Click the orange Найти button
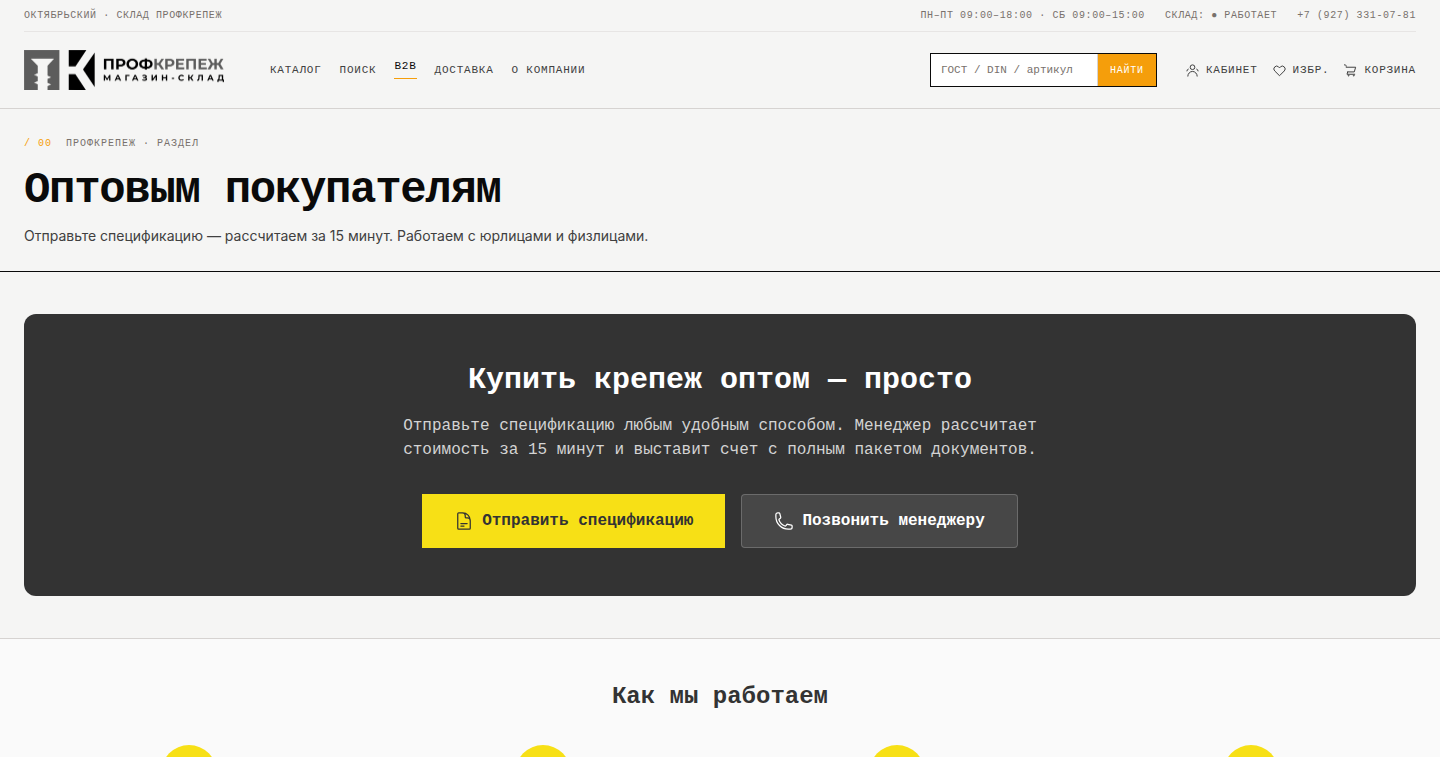This screenshot has width=1440, height=757. click(1127, 70)
